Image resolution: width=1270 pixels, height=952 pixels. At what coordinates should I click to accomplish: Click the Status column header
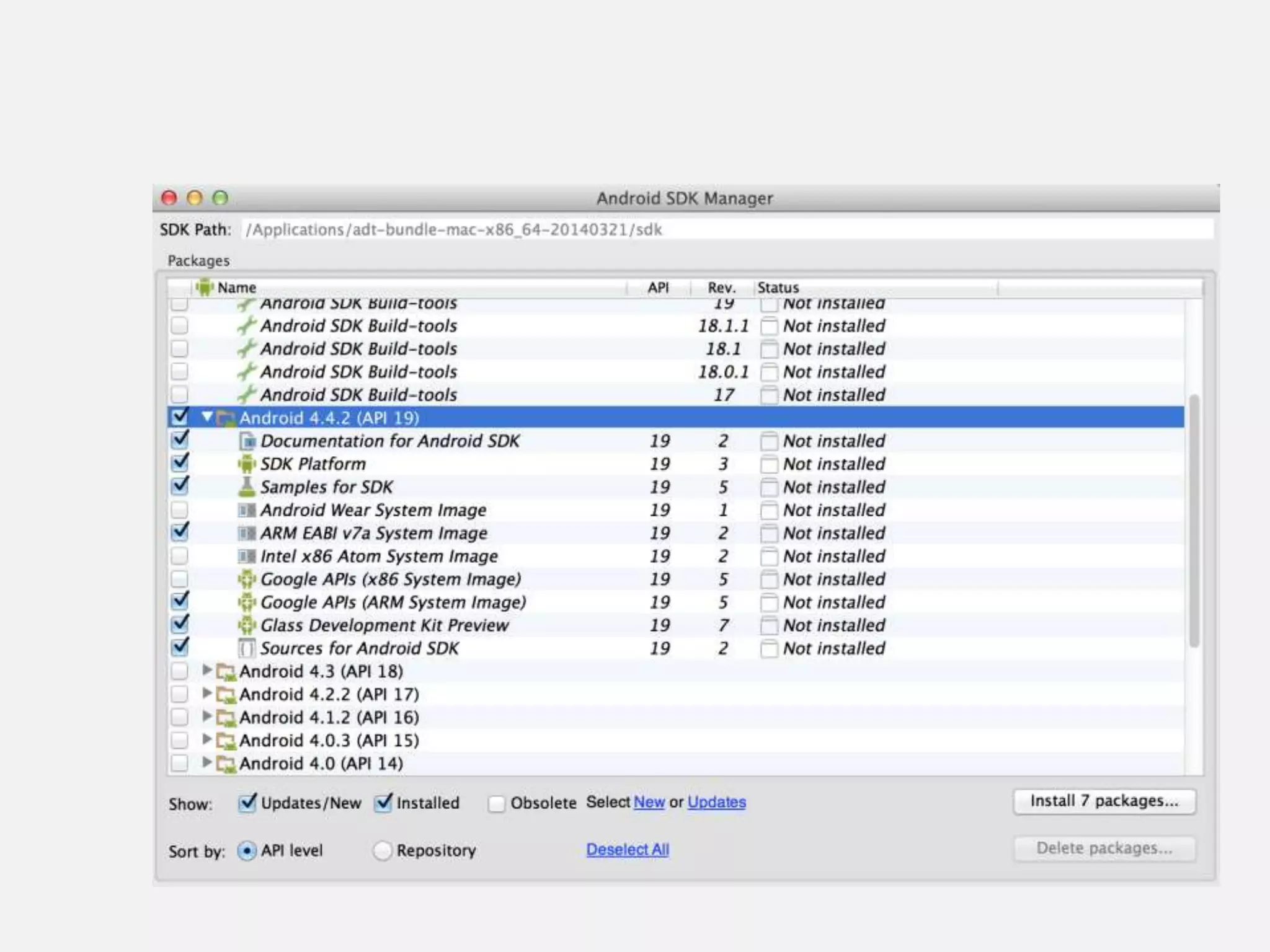coord(778,288)
